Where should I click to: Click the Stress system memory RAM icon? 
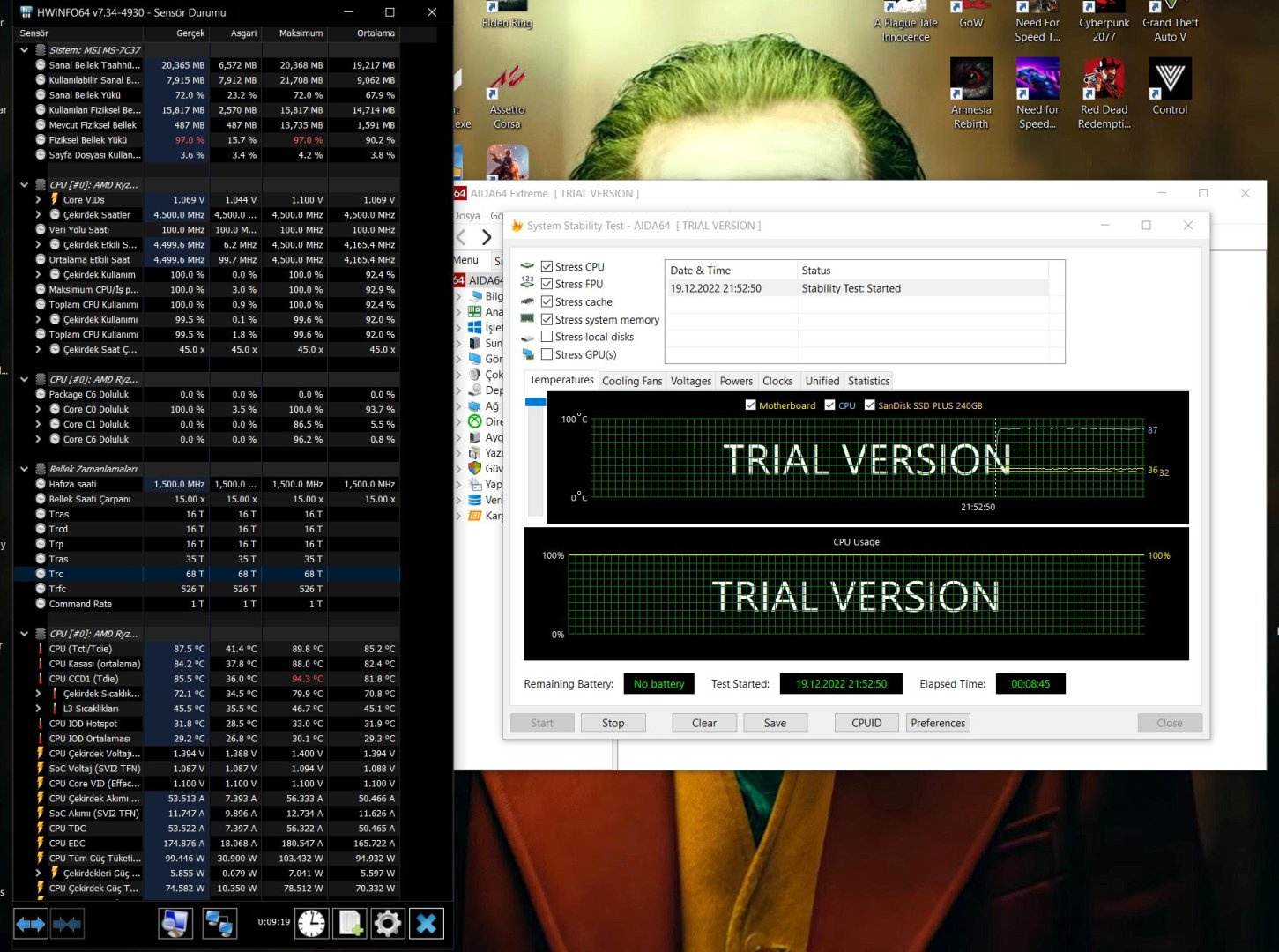527,319
